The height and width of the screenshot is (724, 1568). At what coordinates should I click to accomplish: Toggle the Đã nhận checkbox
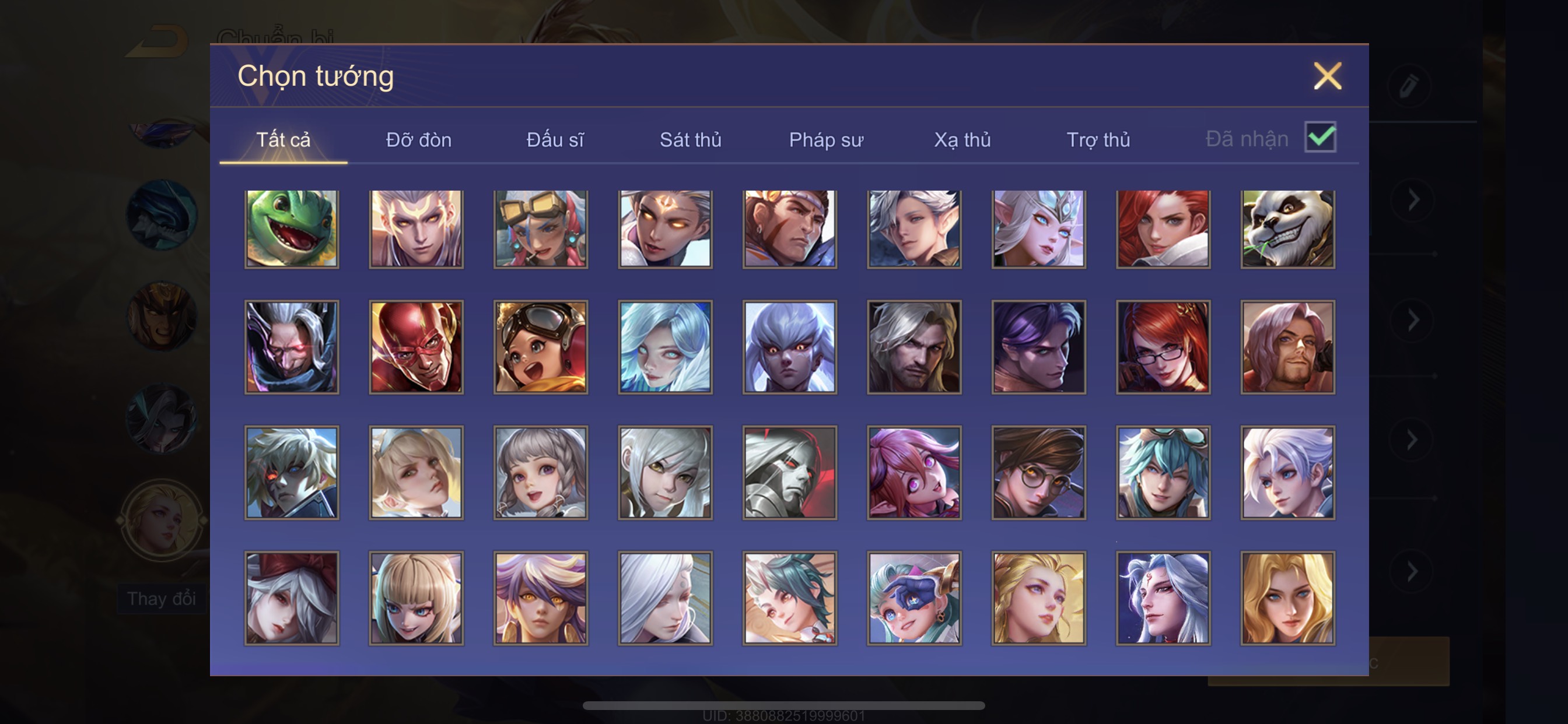click(1320, 137)
